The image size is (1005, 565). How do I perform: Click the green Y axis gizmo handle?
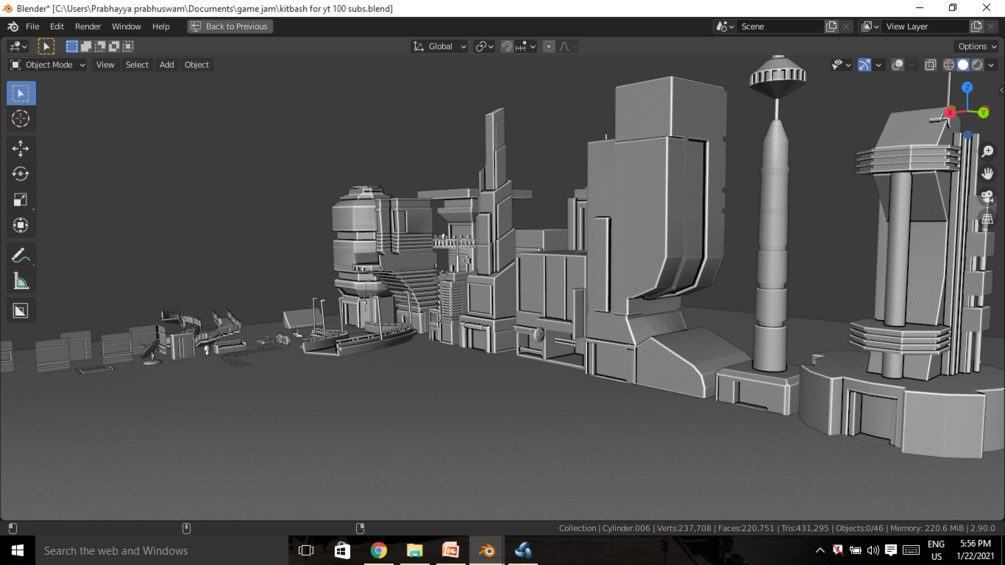984,113
